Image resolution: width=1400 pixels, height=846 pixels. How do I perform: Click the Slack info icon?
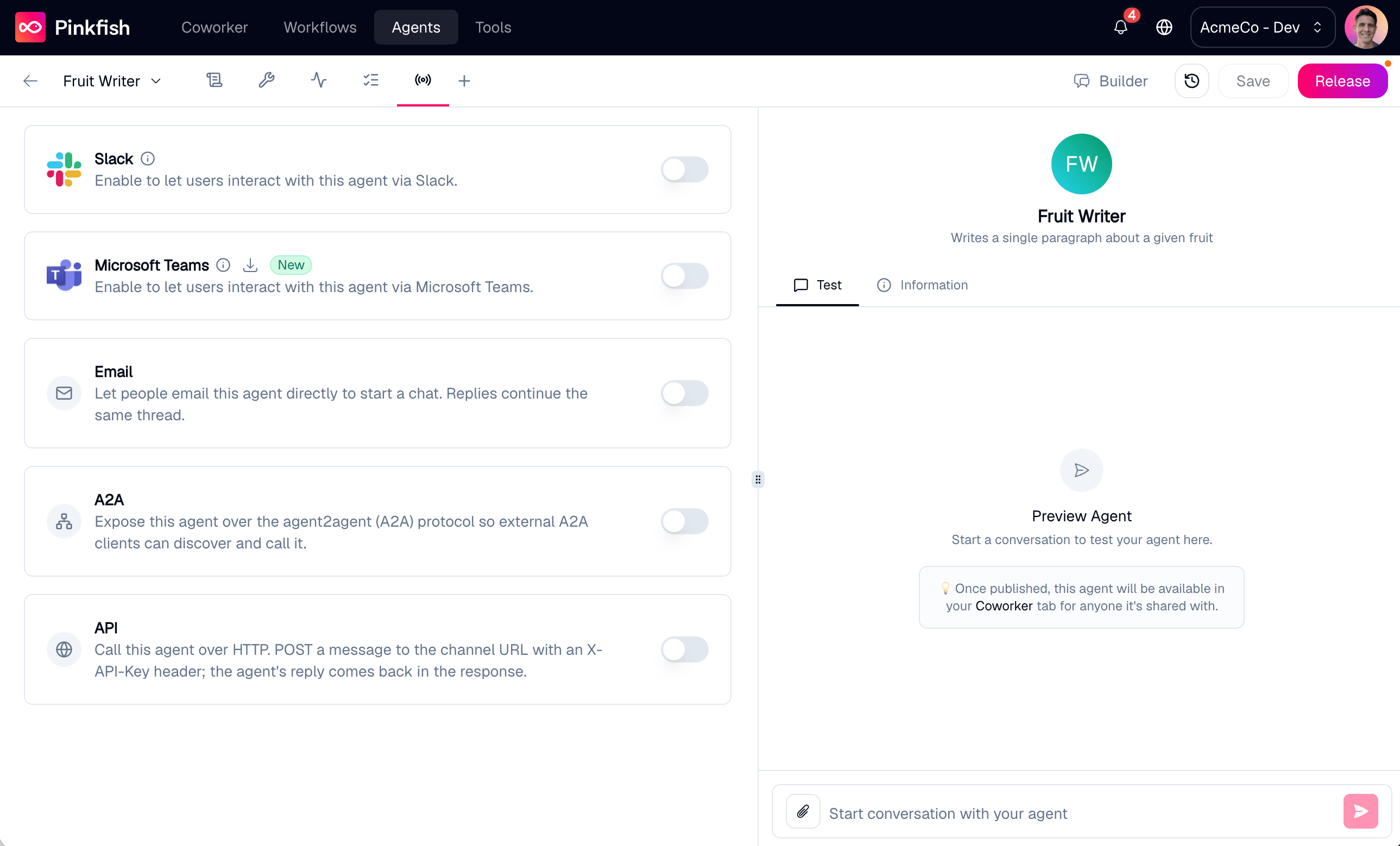pyautogui.click(x=148, y=159)
